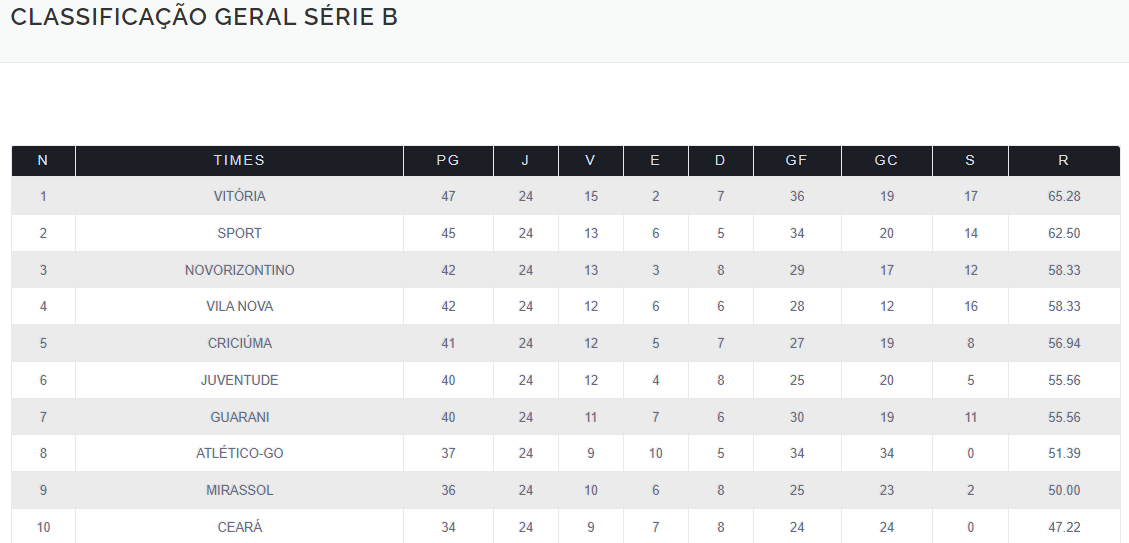Image resolution: width=1129 pixels, height=543 pixels.
Task: Click the PG column header
Action: pyautogui.click(x=448, y=160)
